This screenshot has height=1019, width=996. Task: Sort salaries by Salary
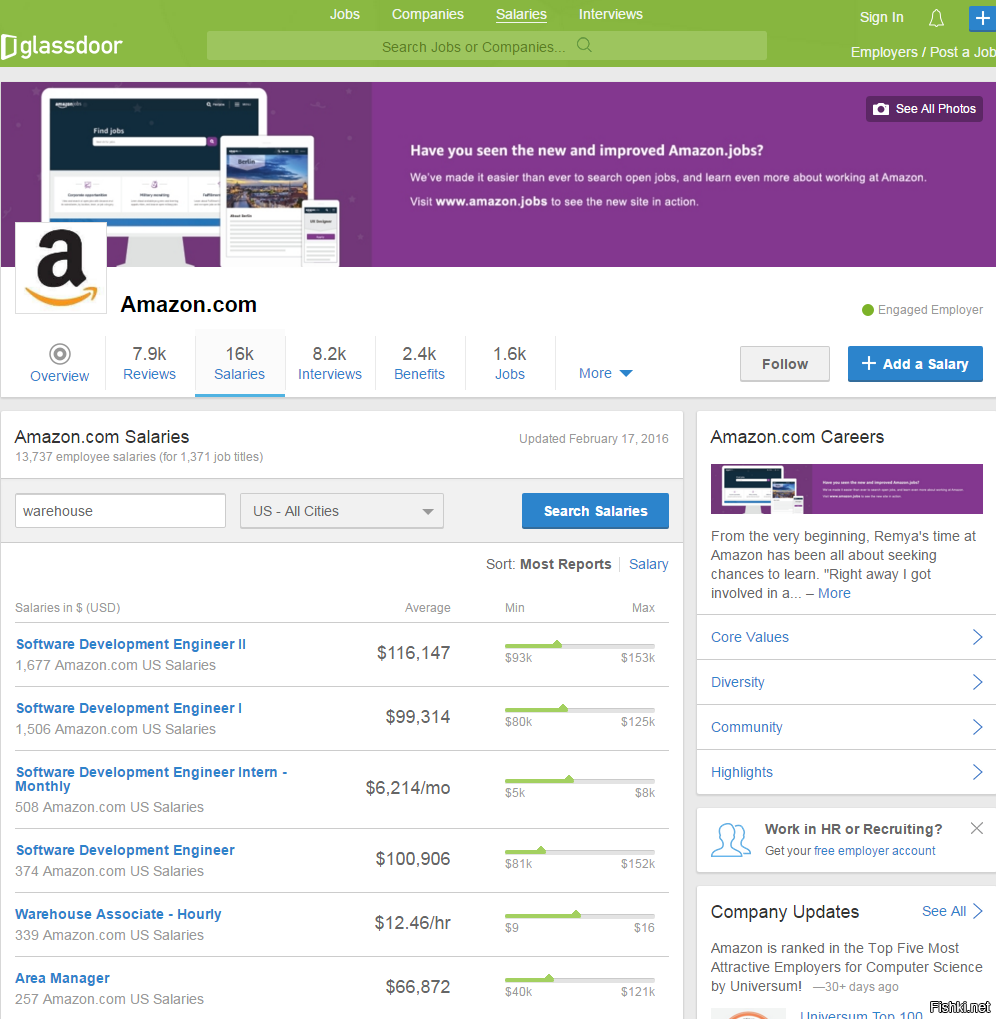click(x=648, y=564)
